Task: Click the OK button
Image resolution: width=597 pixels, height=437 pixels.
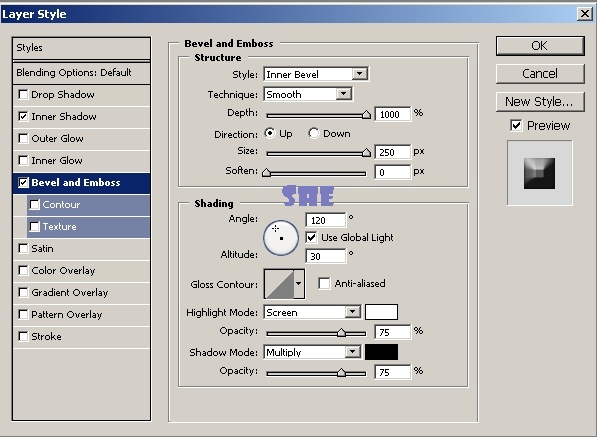Action: pos(540,46)
